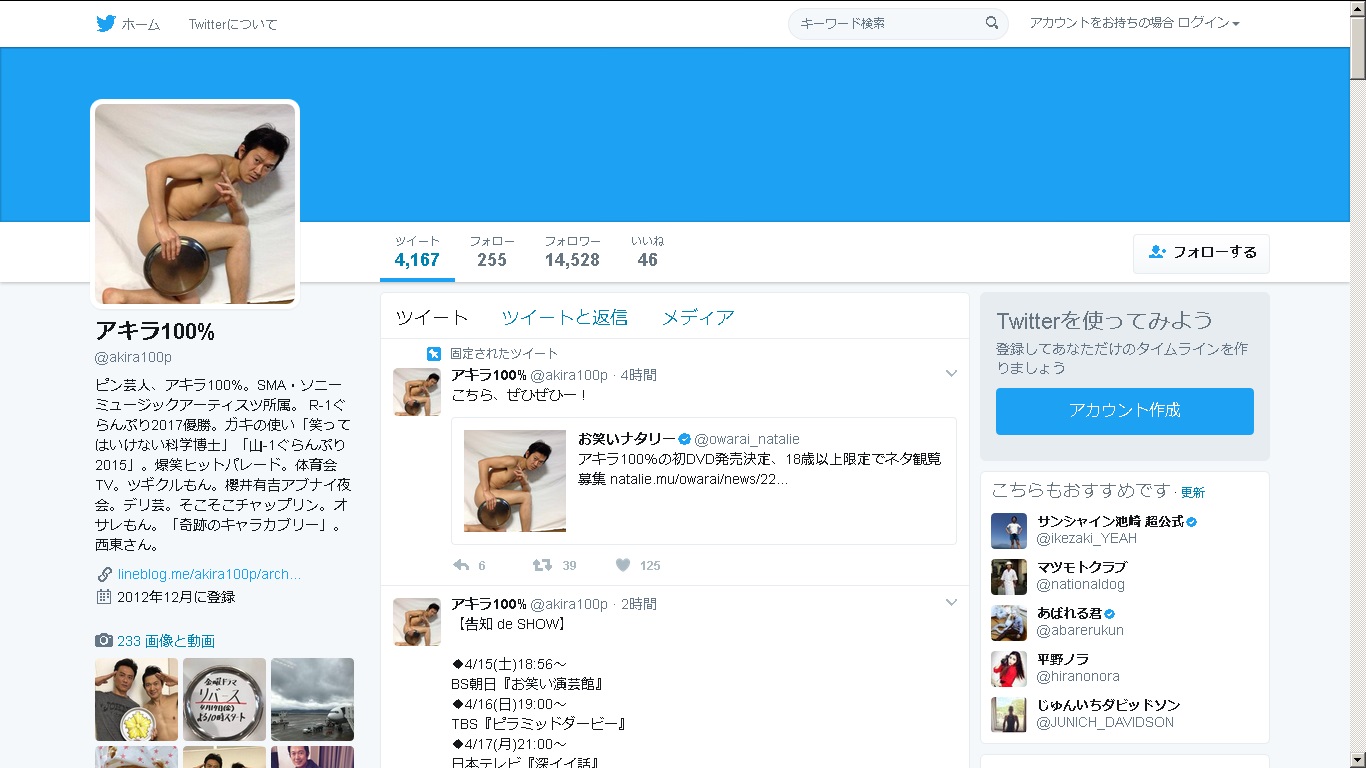Open the pinned tweet's chevron options menu
The width and height of the screenshot is (1366, 768).
click(951, 374)
